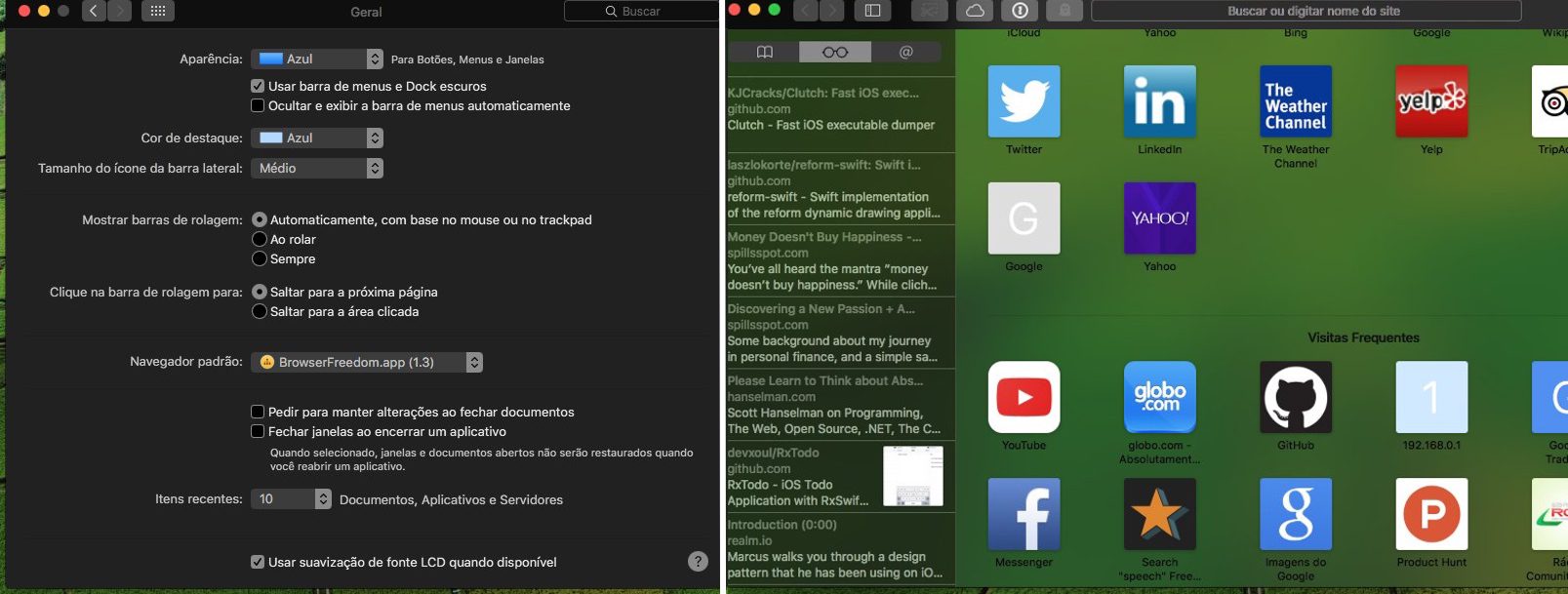This screenshot has height=594, width=1568.
Task: Click the Visitas Frequentes heading
Action: point(1363,337)
